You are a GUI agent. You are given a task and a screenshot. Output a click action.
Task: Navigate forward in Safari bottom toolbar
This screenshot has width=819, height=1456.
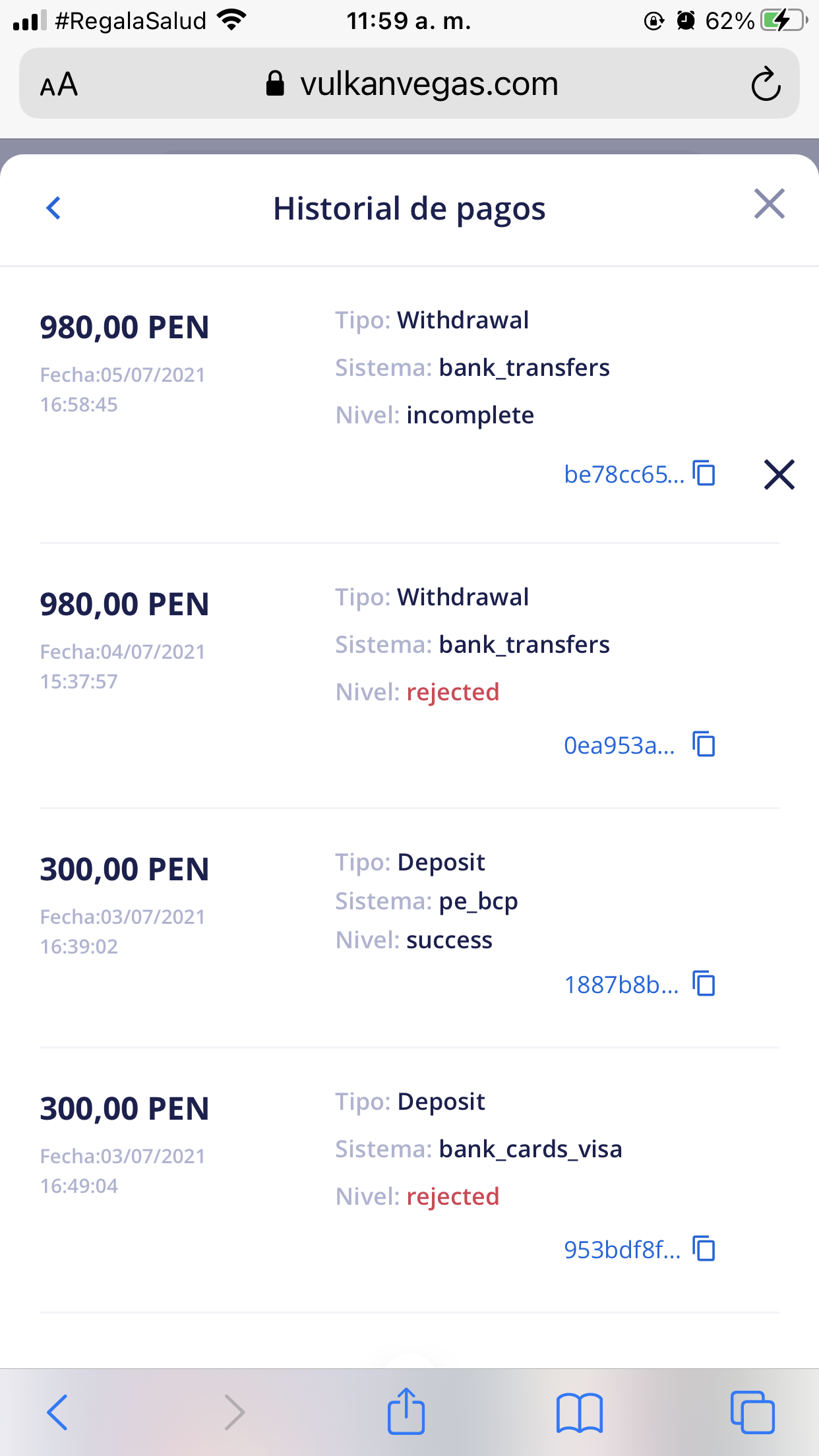click(x=234, y=1412)
